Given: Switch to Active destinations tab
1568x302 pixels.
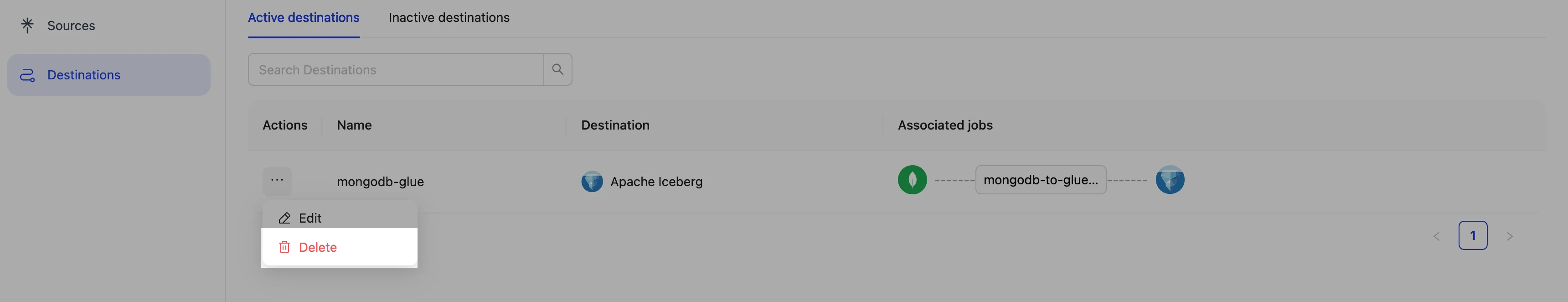Looking at the screenshot, I should pyautogui.click(x=303, y=18).
